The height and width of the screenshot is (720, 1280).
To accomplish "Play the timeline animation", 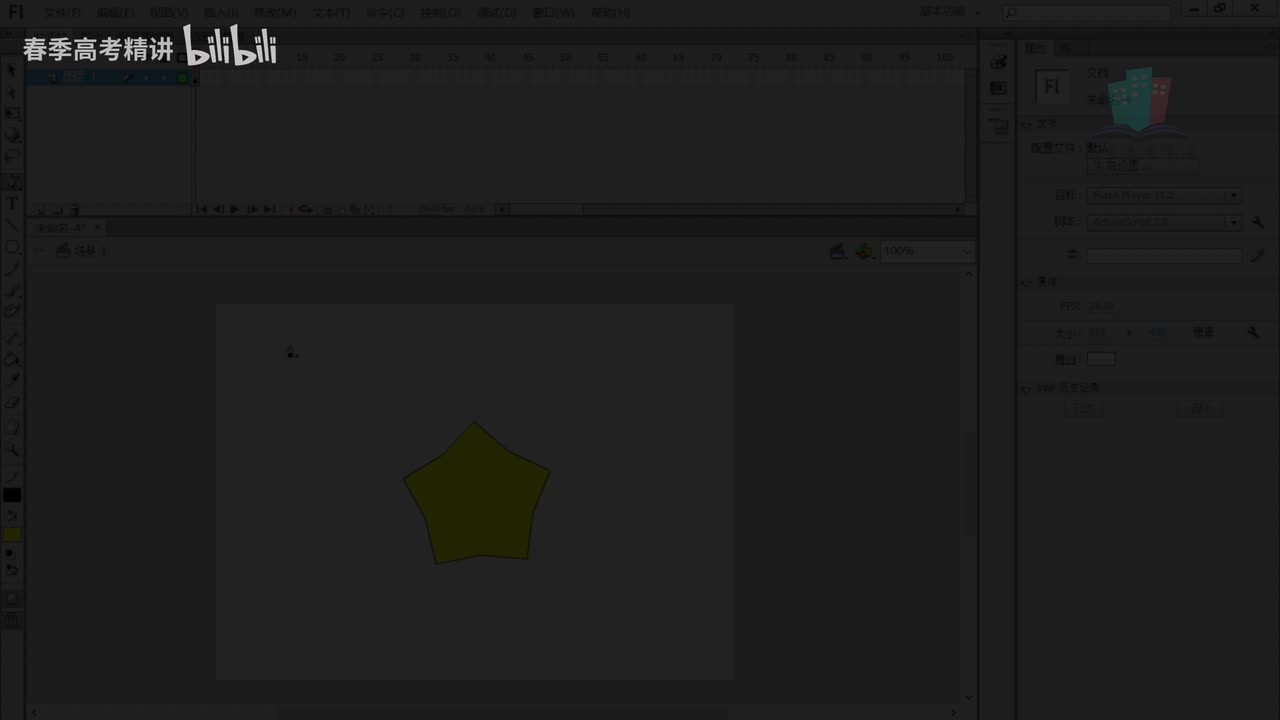I will (235, 210).
